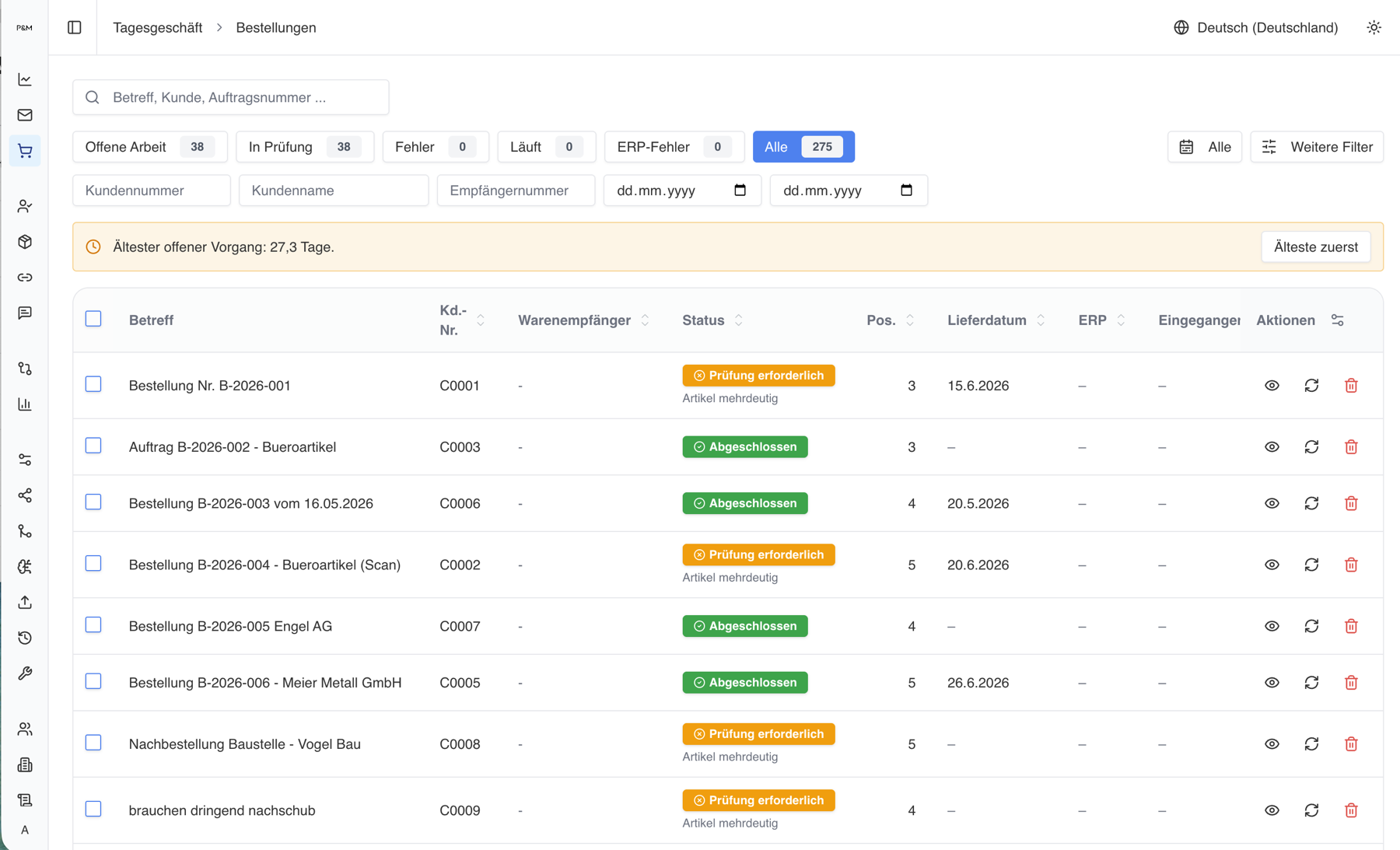Sort table by Lieferdatum column
The height and width of the screenshot is (850, 1400).
pyautogui.click(x=996, y=320)
